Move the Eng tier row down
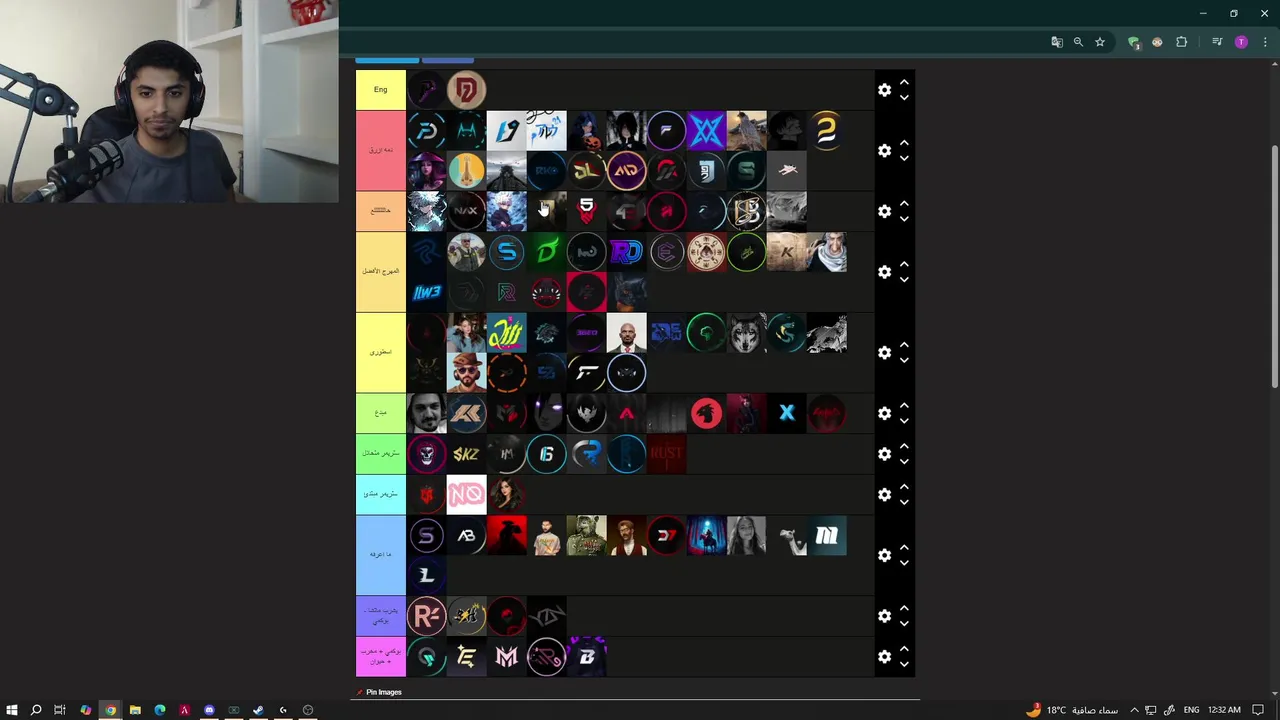1280x720 pixels. coord(904,97)
